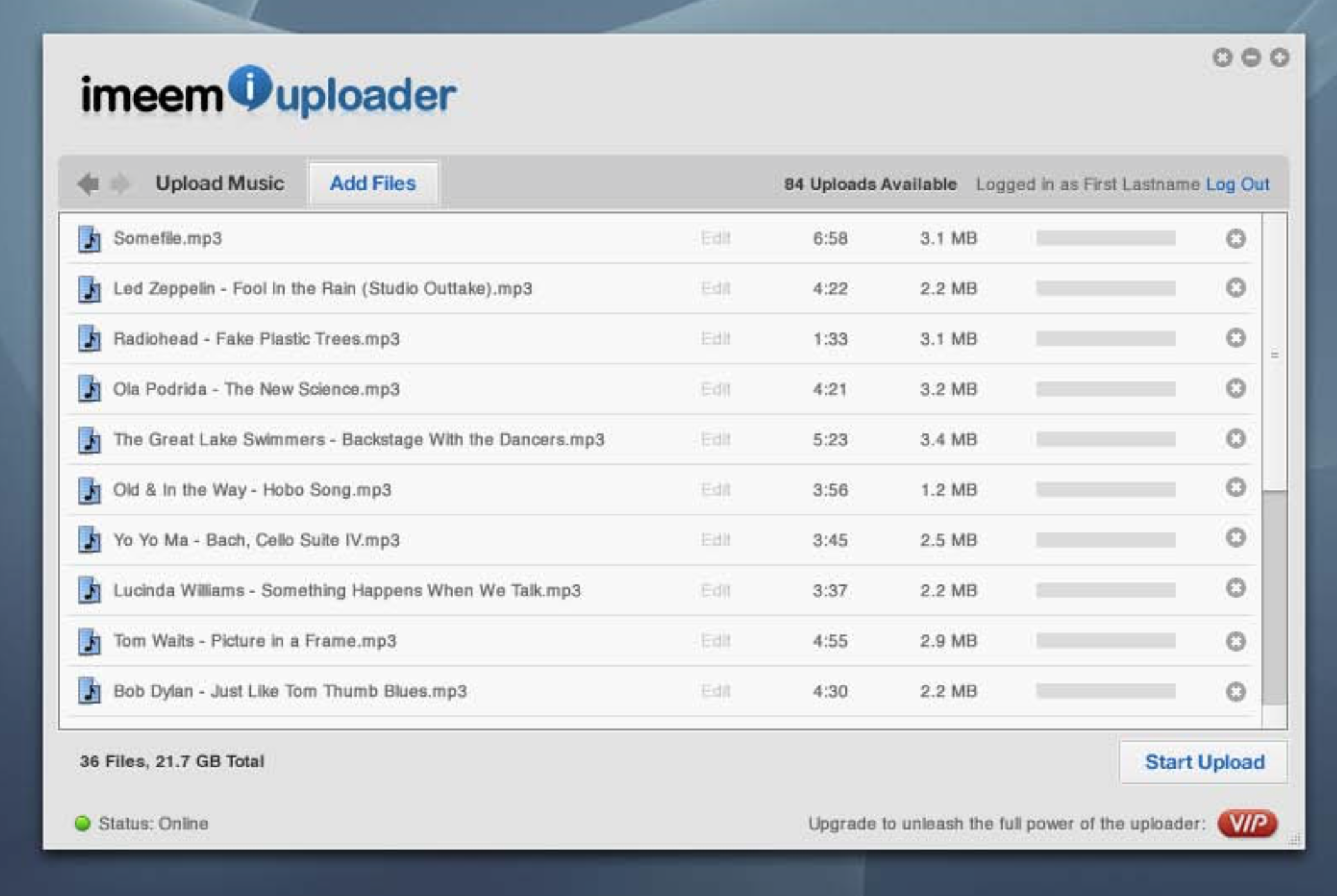Remove Bob Dylan Tom Thumb Blues file
The image size is (1337, 896).
click(x=1235, y=692)
